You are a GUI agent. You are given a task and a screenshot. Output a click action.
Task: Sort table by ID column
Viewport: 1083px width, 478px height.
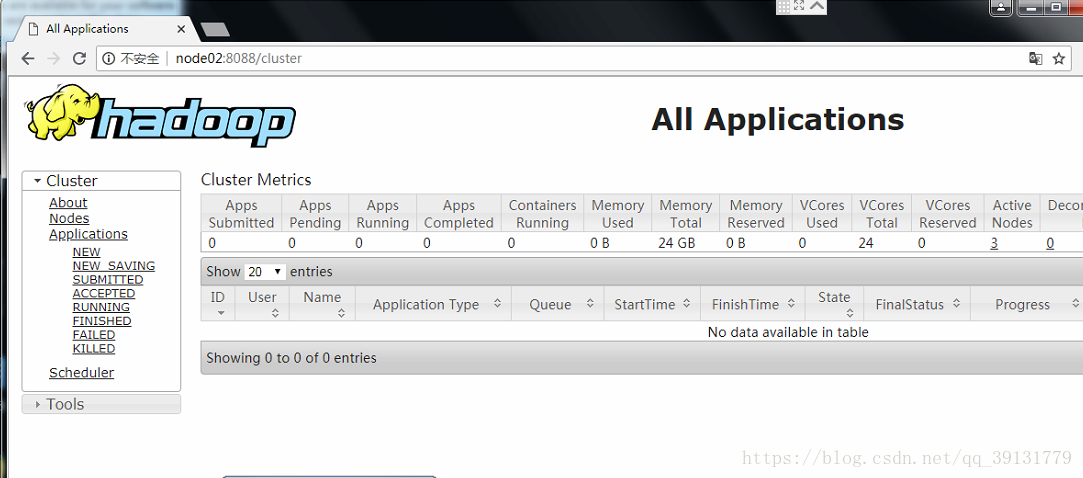218,304
